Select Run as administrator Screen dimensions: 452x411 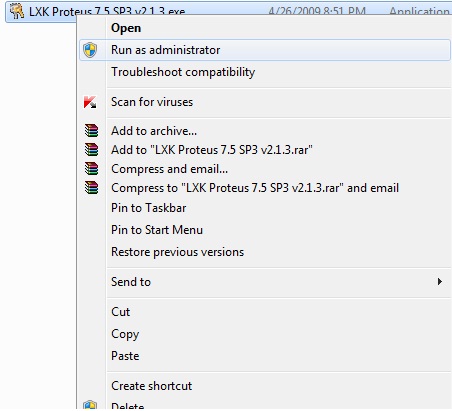(x=265, y=50)
